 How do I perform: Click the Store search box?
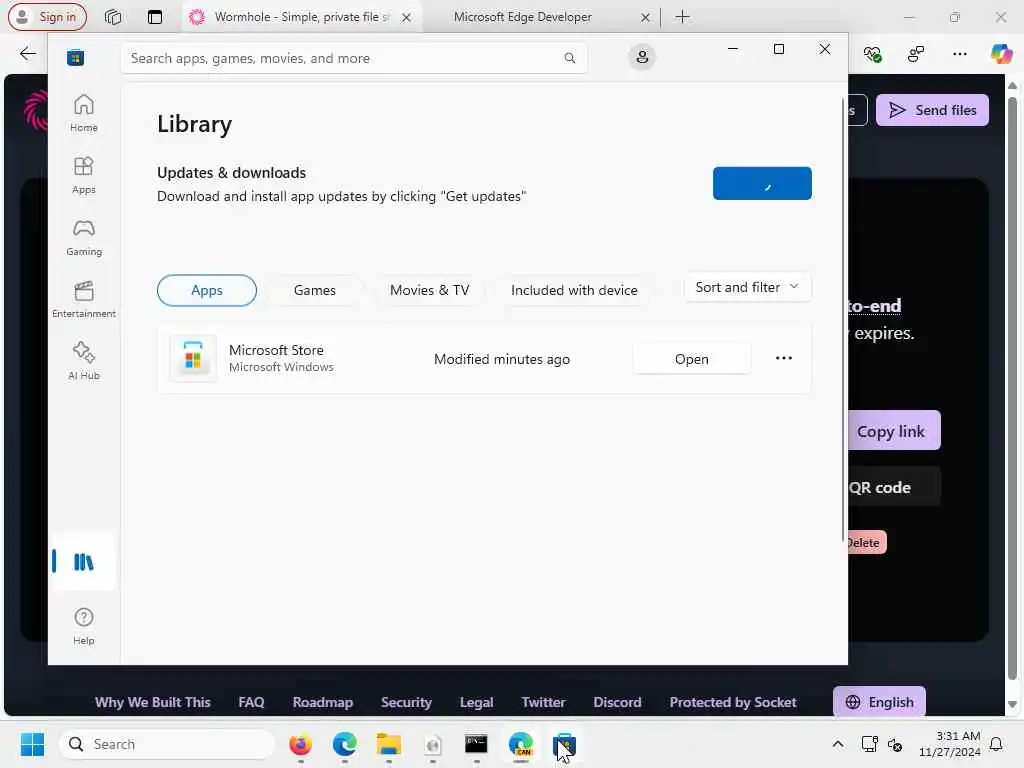(x=353, y=58)
